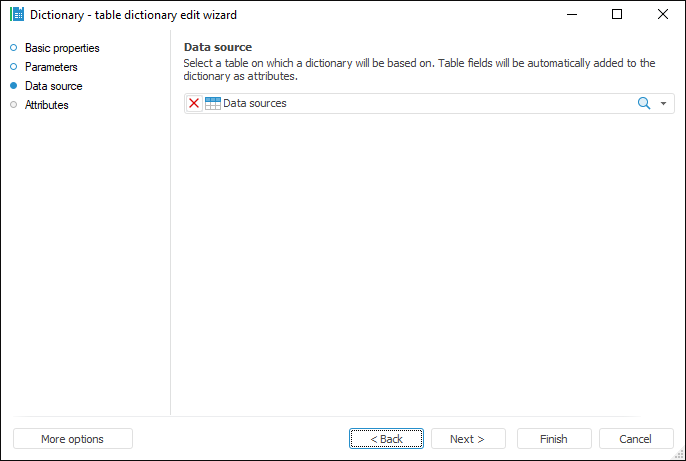The height and width of the screenshot is (461, 686).
Task: Go to the Basic properties step
Action: click(62, 48)
